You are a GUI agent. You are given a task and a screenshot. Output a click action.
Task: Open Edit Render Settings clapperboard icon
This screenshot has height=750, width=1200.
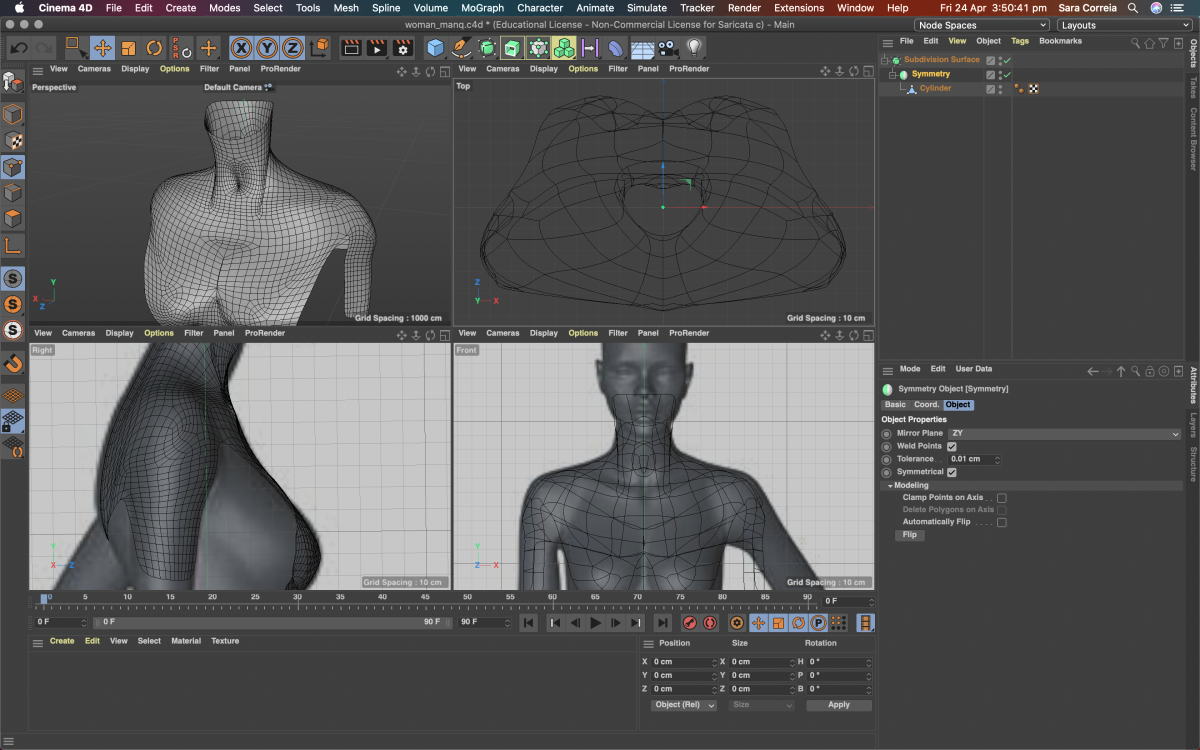coord(403,48)
